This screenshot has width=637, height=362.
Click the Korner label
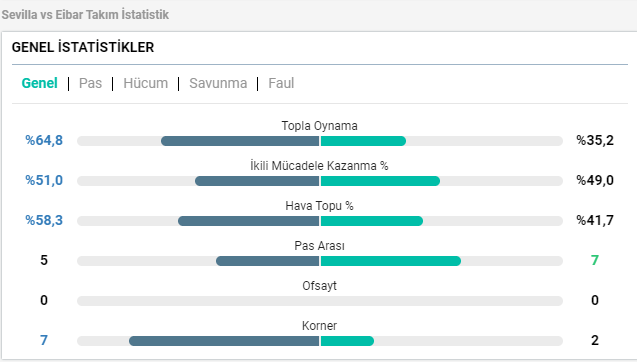tap(319, 326)
